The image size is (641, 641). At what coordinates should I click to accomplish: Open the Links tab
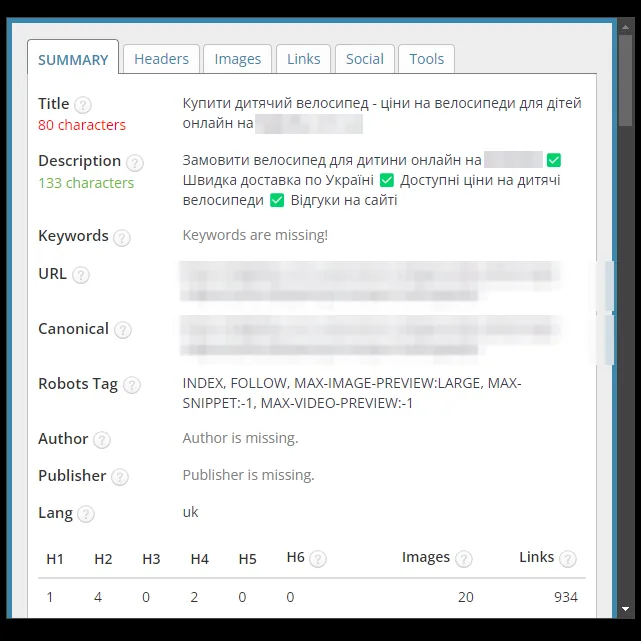pyautogui.click(x=303, y=59)
